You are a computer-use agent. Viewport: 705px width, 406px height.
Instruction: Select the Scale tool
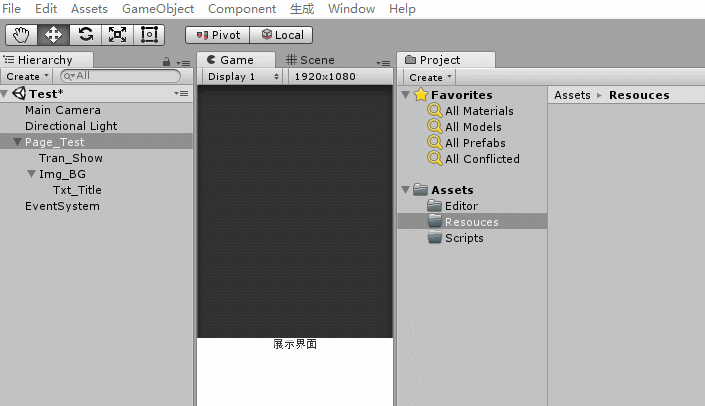[117, 35]
